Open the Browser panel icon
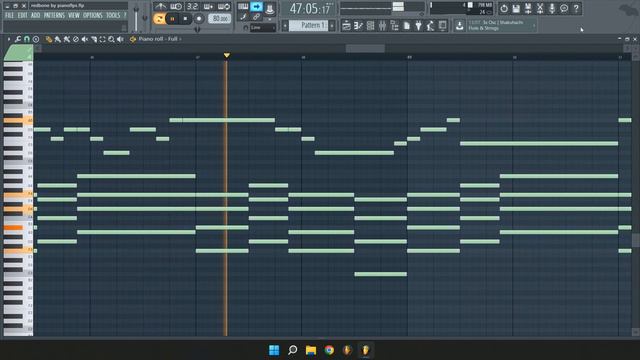 click(394, 26)
